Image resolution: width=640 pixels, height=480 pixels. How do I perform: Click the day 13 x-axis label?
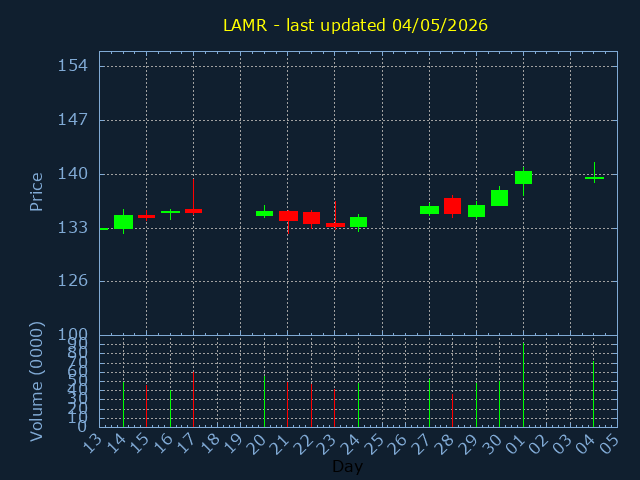pyautogui.click(x=93, y=444)
